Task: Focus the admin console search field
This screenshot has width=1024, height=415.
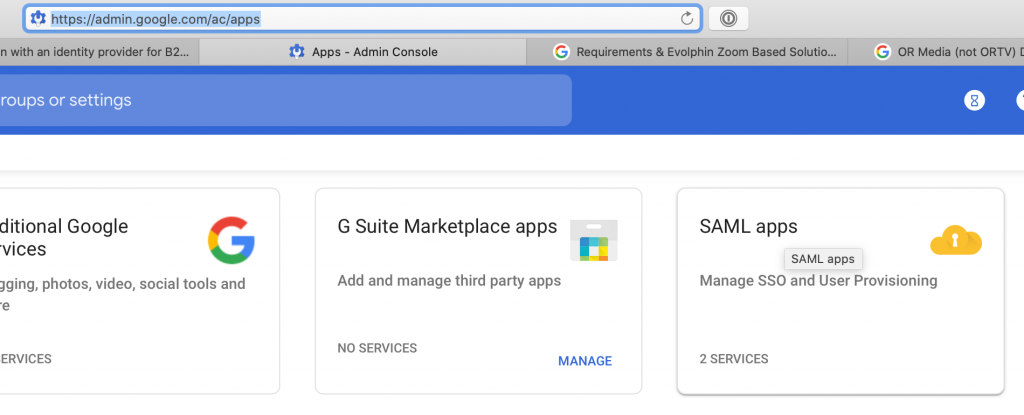Action: (285, 100)
